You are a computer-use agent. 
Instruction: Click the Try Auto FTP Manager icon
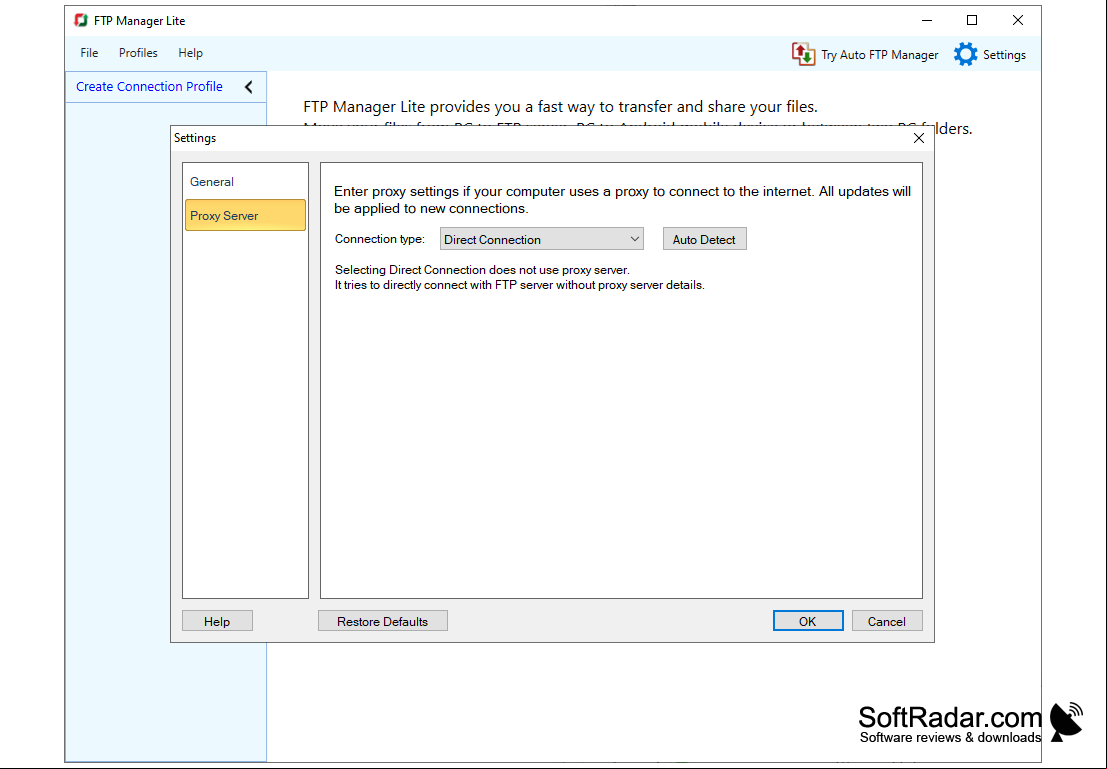(803, 54)
